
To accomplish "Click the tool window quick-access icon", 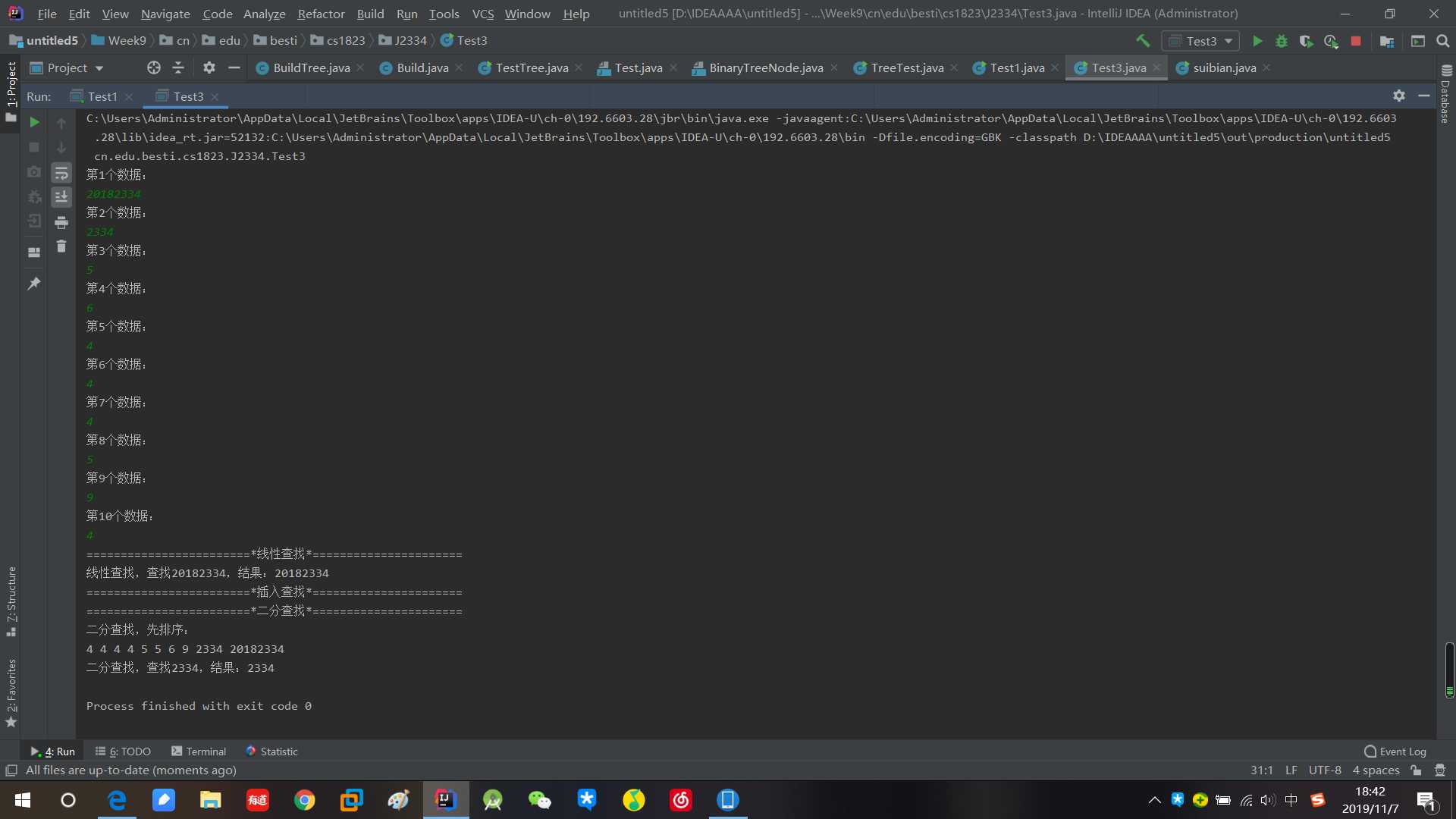I will pyautogui.click(x=11, y=770).
